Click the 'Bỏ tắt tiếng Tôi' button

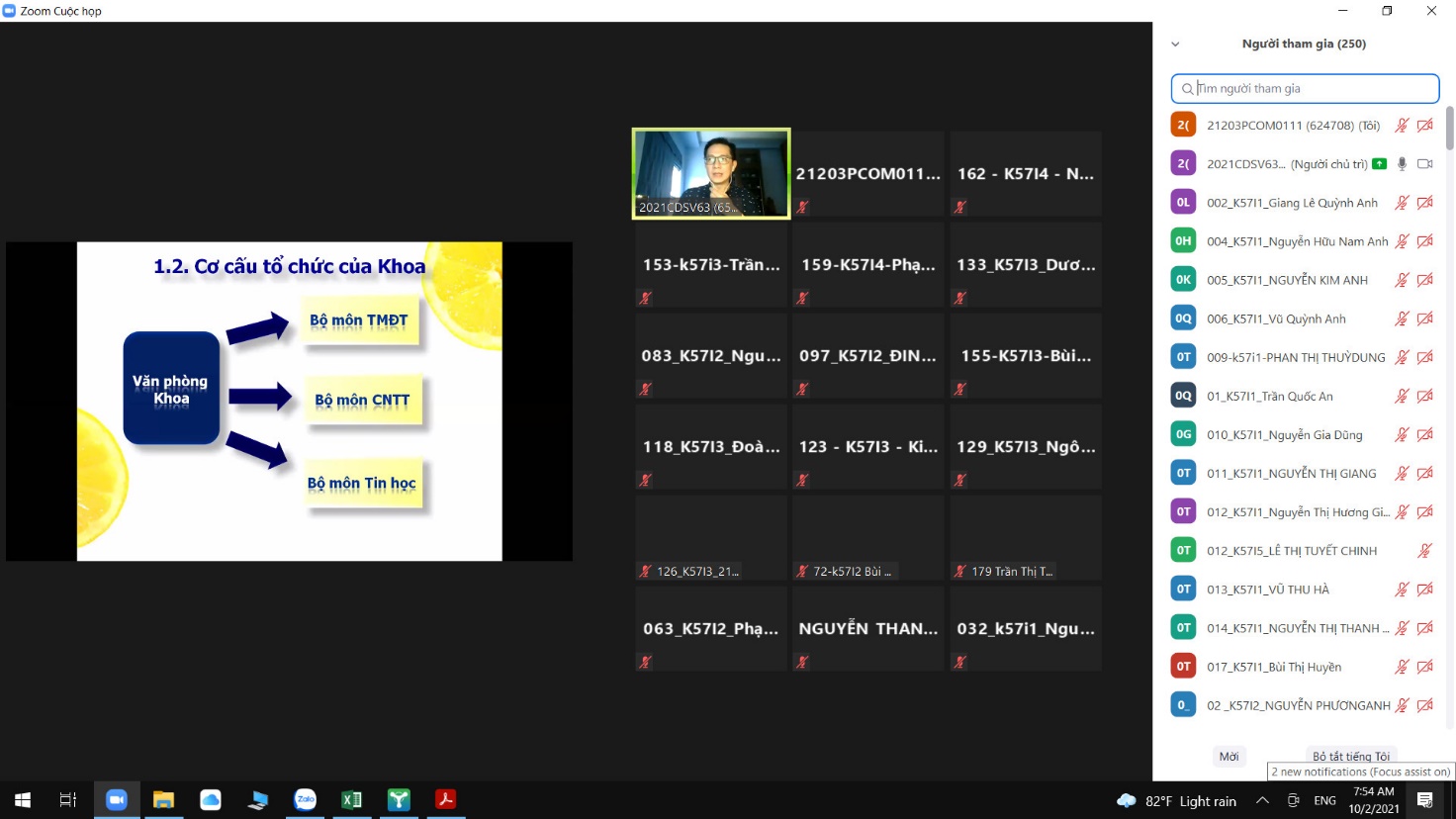(x=1350, y=757)
